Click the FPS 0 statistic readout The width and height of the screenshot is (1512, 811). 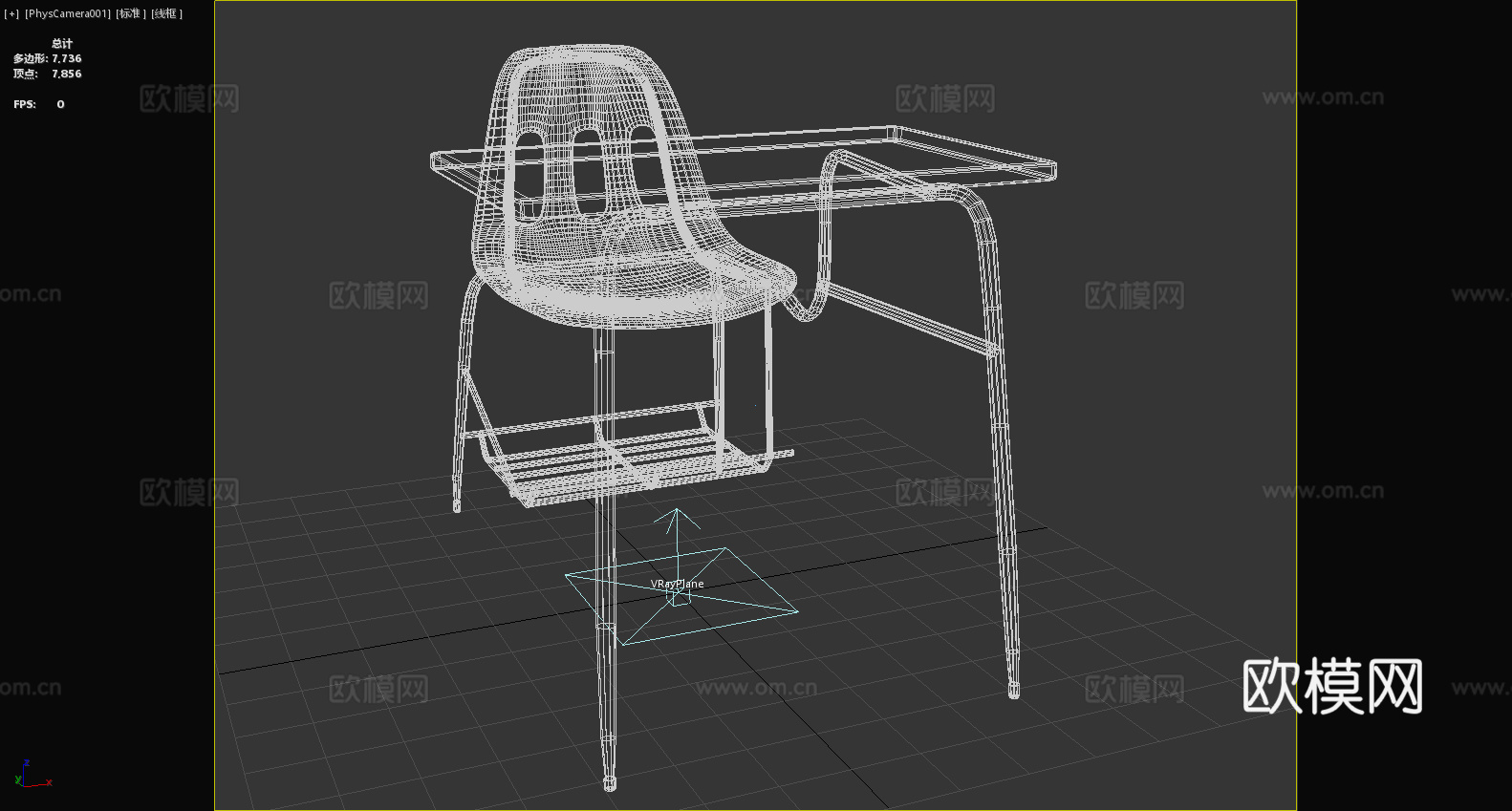39,104
